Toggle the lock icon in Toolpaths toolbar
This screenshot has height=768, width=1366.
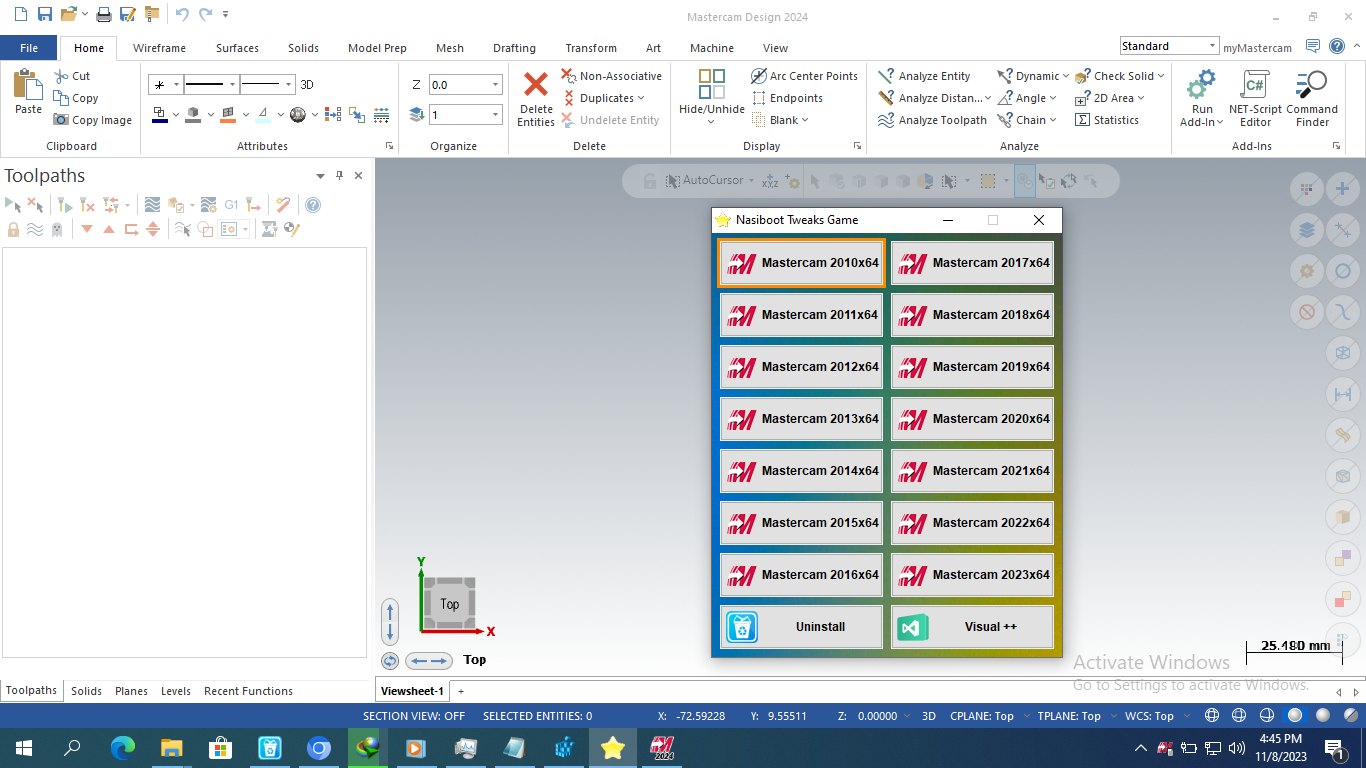tap(13, 229)
